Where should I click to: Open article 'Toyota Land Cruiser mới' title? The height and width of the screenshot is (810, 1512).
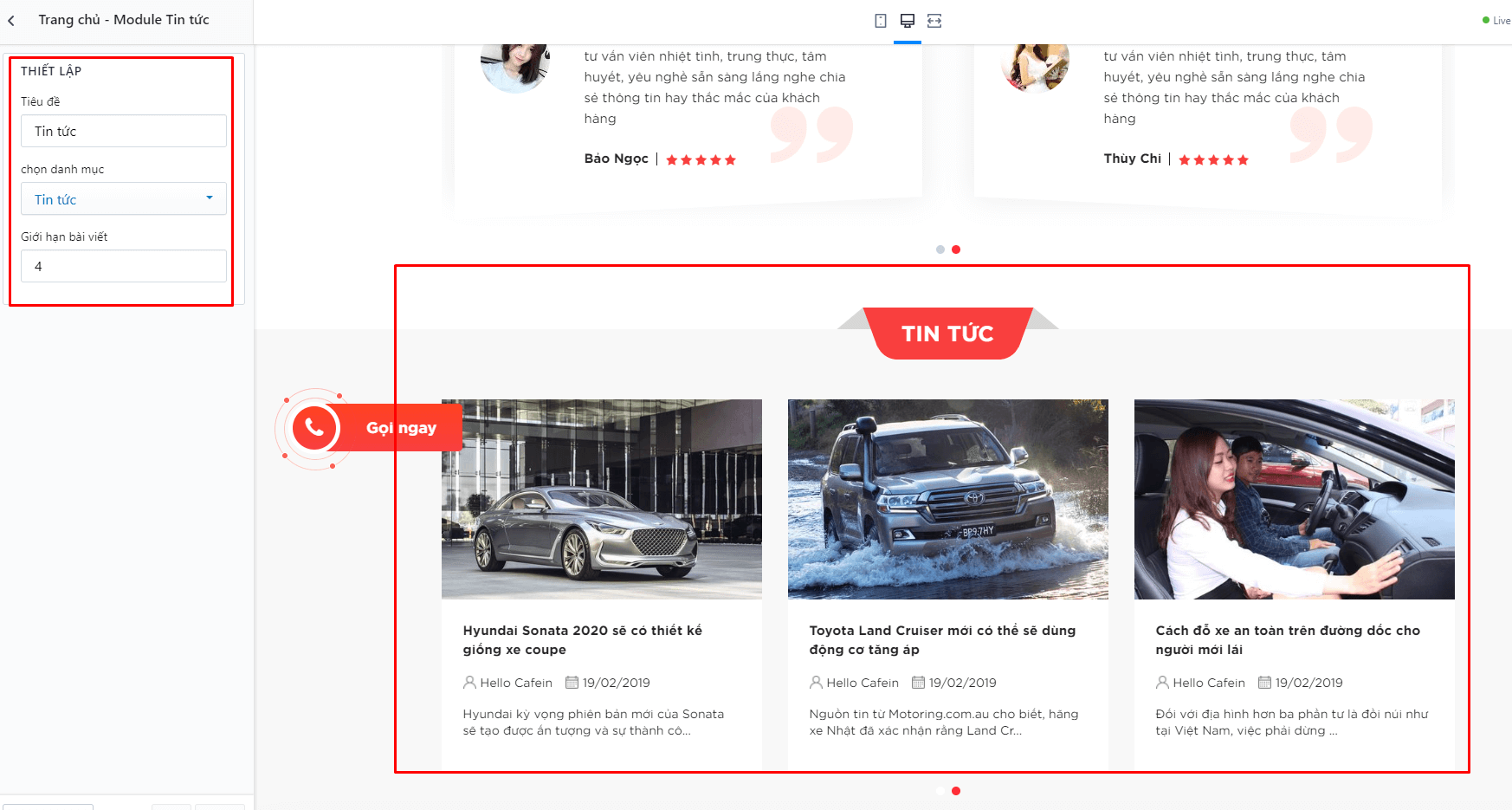point(943,640)
